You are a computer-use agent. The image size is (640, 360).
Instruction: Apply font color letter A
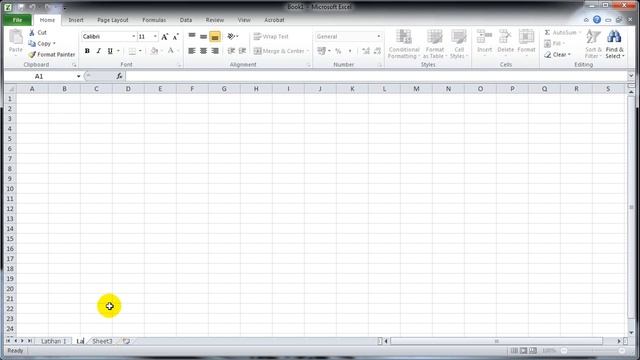171,51
